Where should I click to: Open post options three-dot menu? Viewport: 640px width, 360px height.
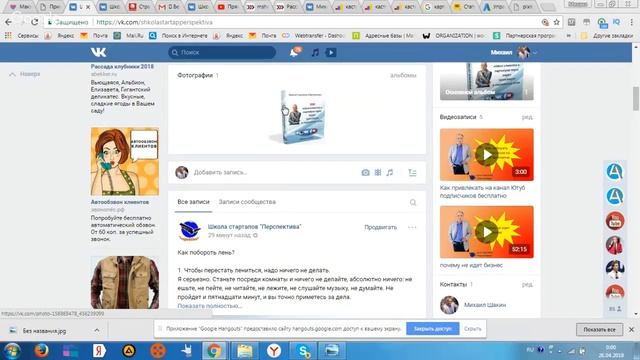(412, 227)
